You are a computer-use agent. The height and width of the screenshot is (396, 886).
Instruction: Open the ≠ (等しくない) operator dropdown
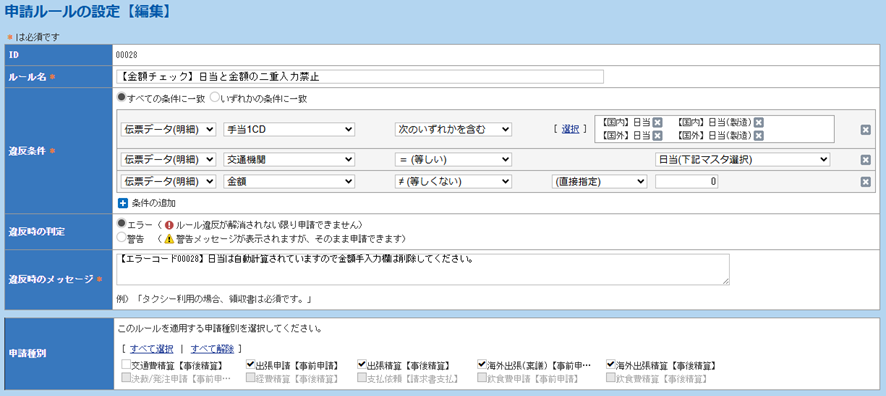453,181
